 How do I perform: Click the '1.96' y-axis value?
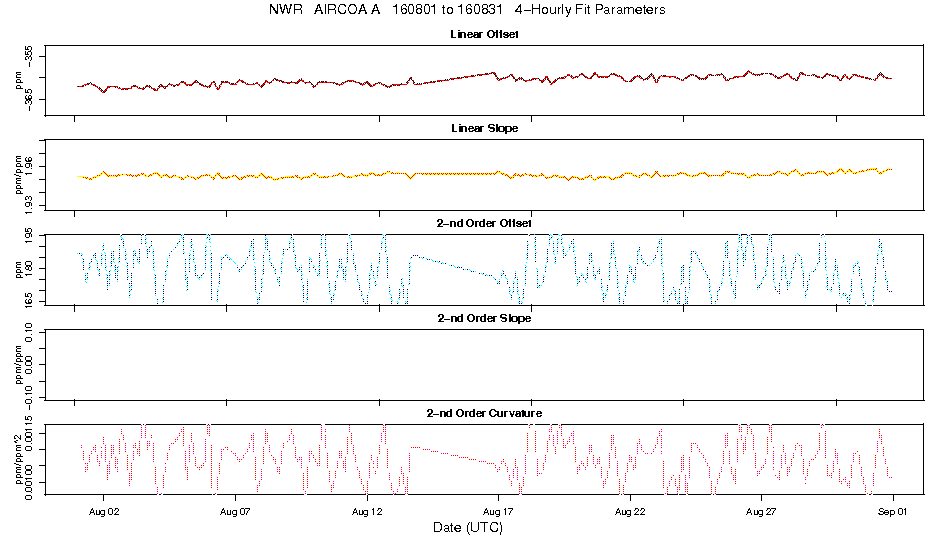(x=29, y=166)
